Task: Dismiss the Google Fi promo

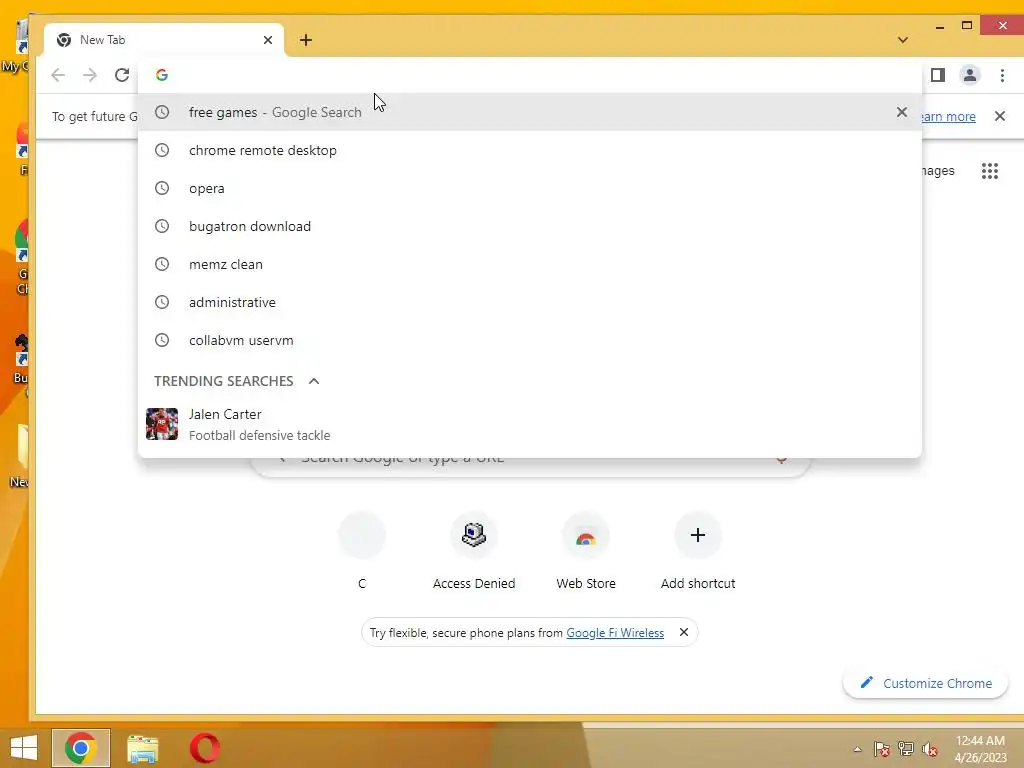Action: pyautogui.click(x=683, y=632)
